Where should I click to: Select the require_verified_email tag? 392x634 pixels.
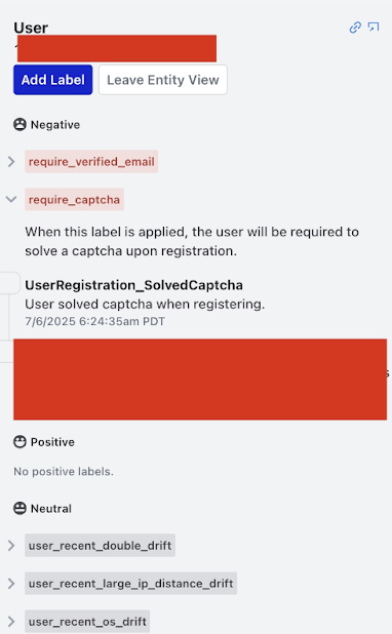click(x=91, y=162)
